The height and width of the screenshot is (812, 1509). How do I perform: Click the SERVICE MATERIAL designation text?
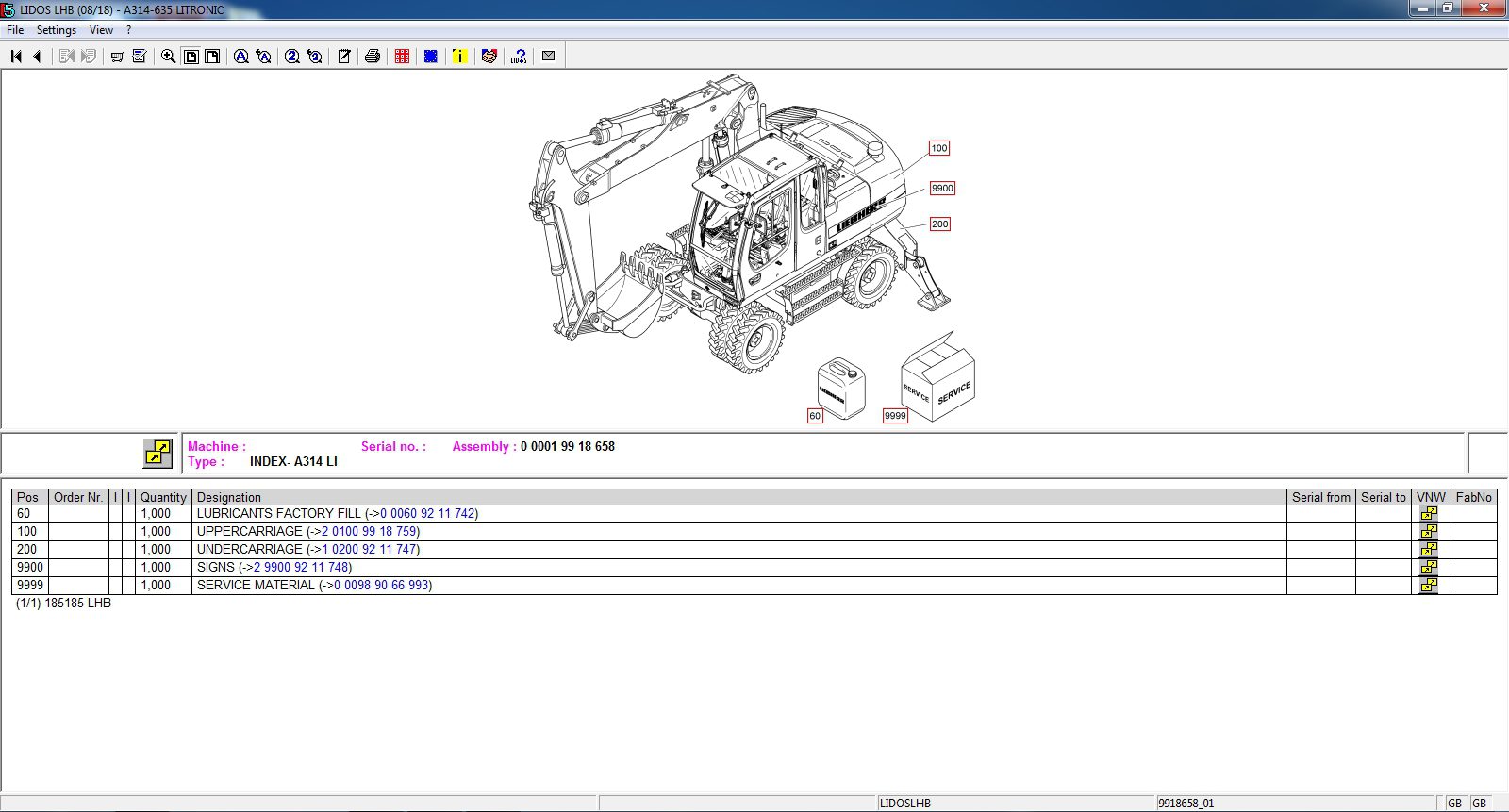coord(256,586)
